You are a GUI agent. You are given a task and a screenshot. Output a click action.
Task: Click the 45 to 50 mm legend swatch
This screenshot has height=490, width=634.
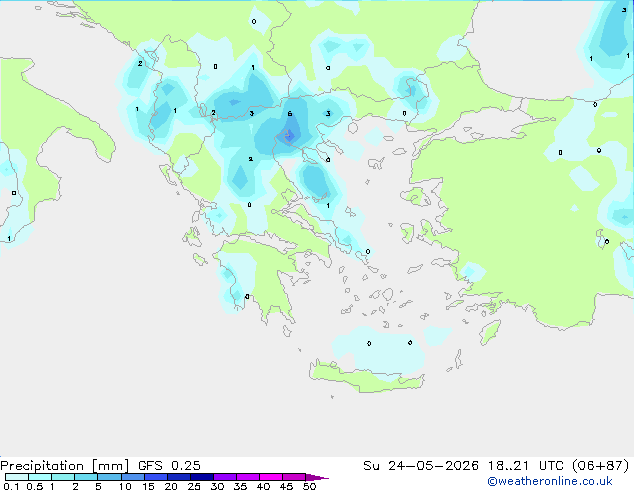pos(294,477)
